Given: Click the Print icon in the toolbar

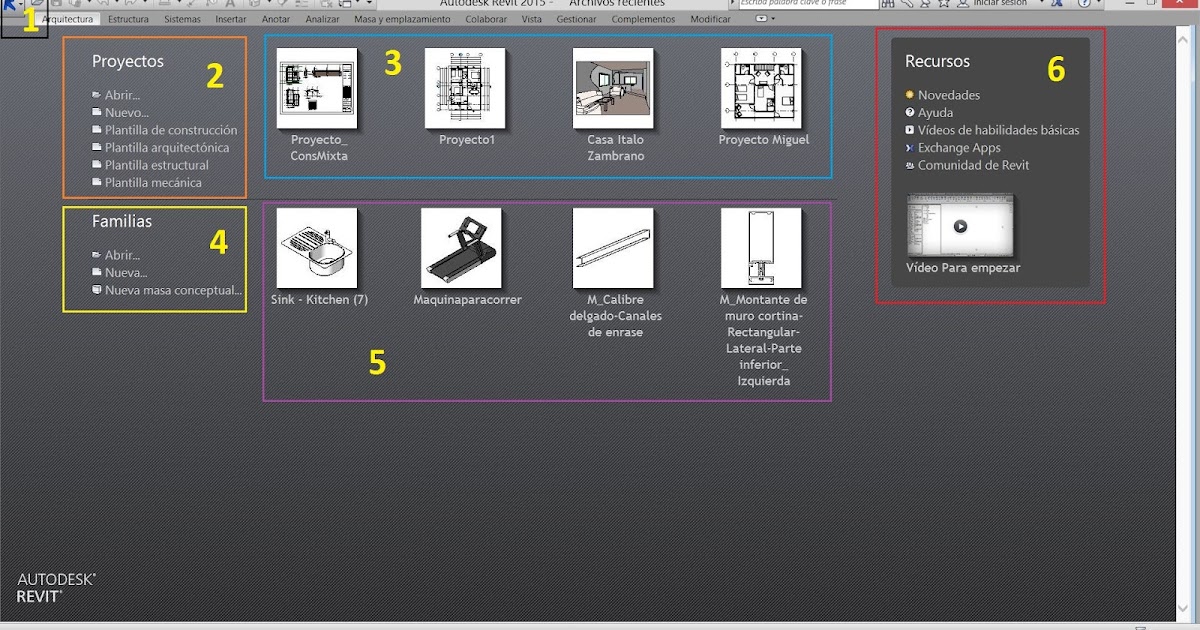Looking at the screenshot, I should 163,5.
